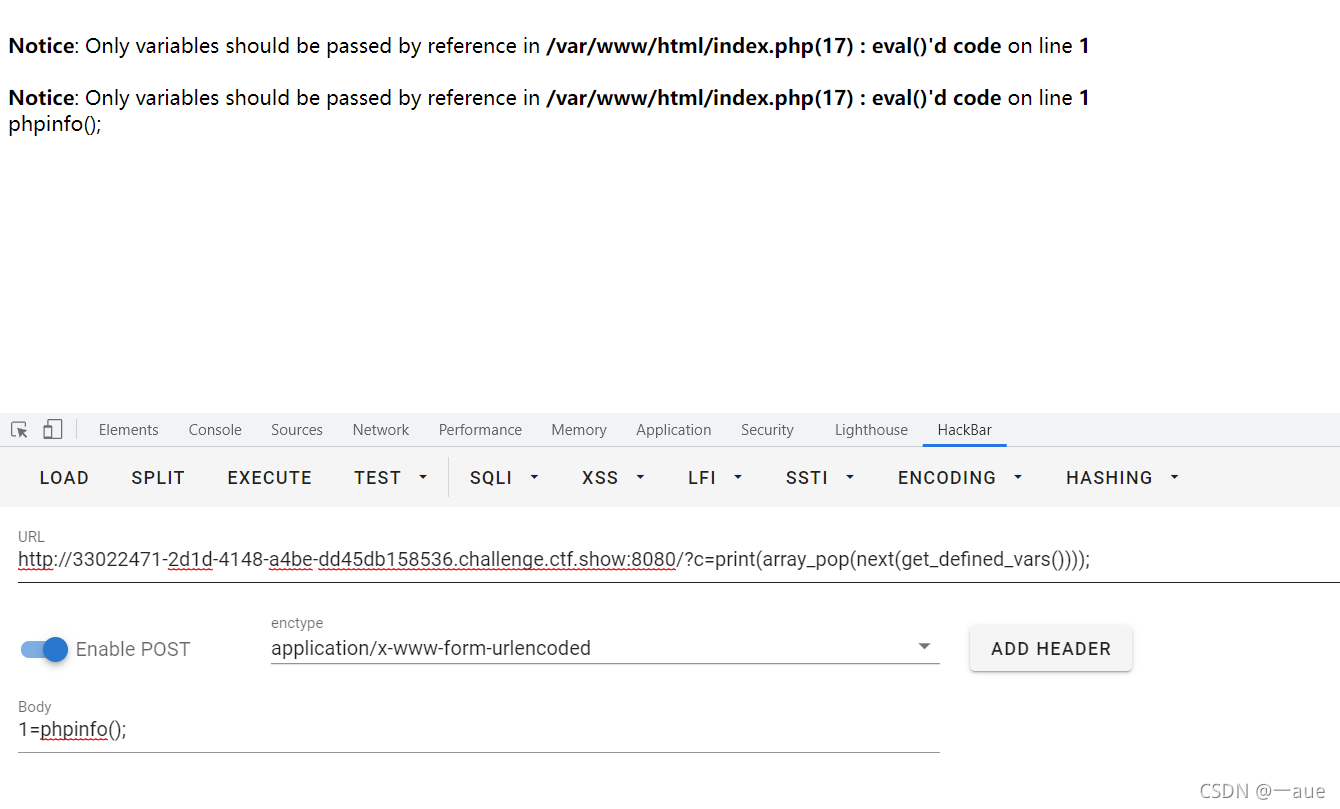Switch to the Network tab
The image size is (1340, 809).
click(381, 430)
